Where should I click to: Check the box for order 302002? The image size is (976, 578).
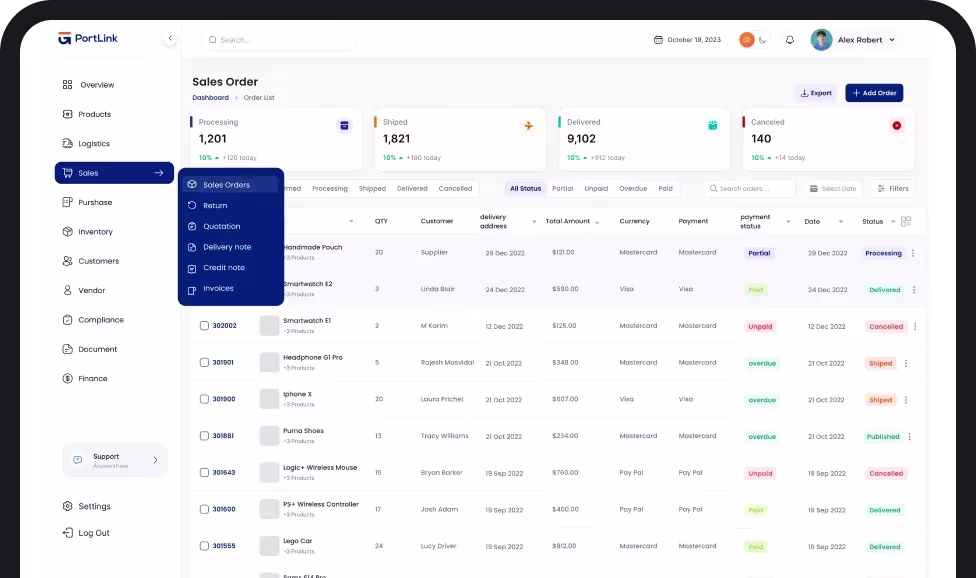[x=204, y=325]
